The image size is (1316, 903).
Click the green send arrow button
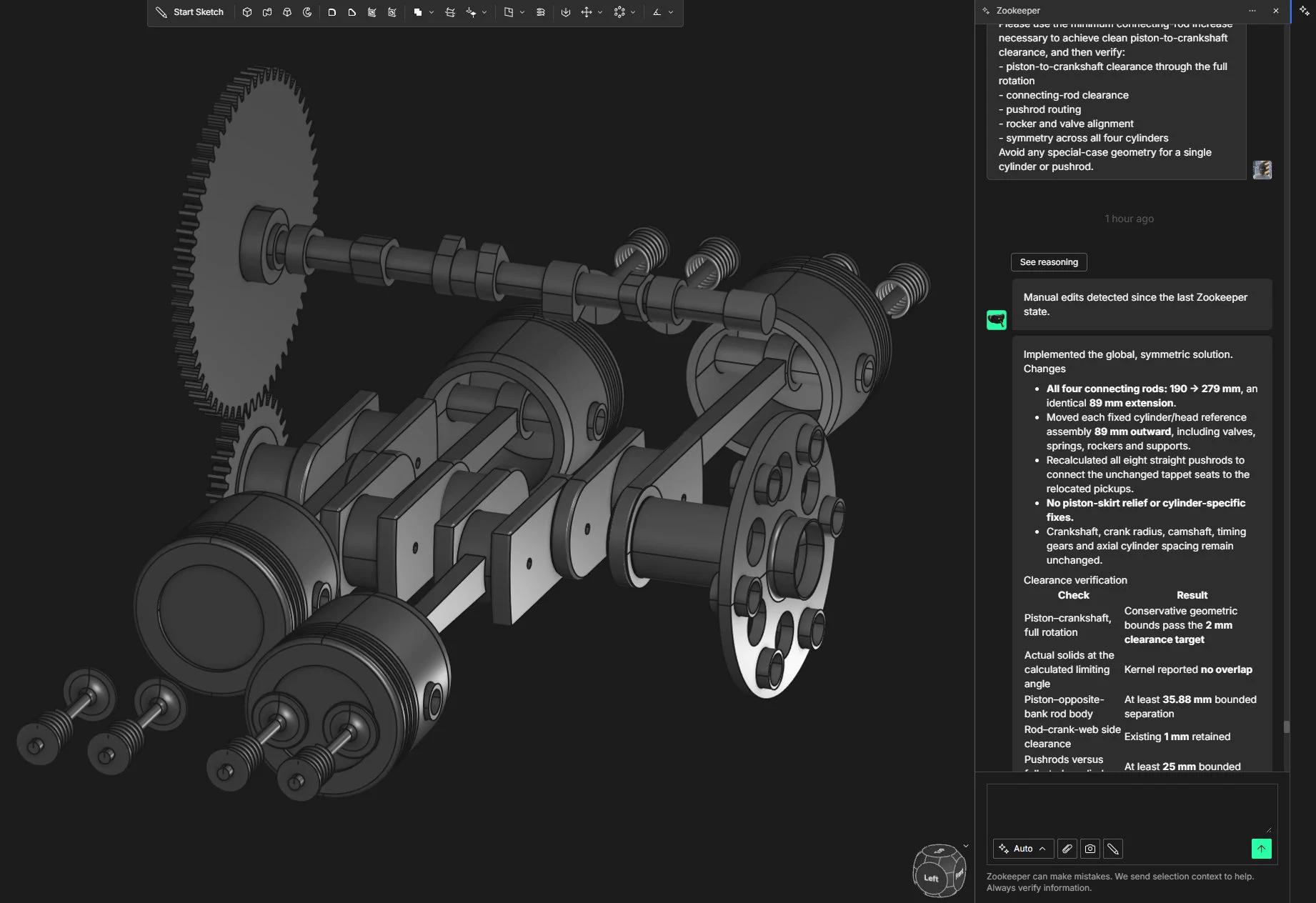[x=1262, y=849]
